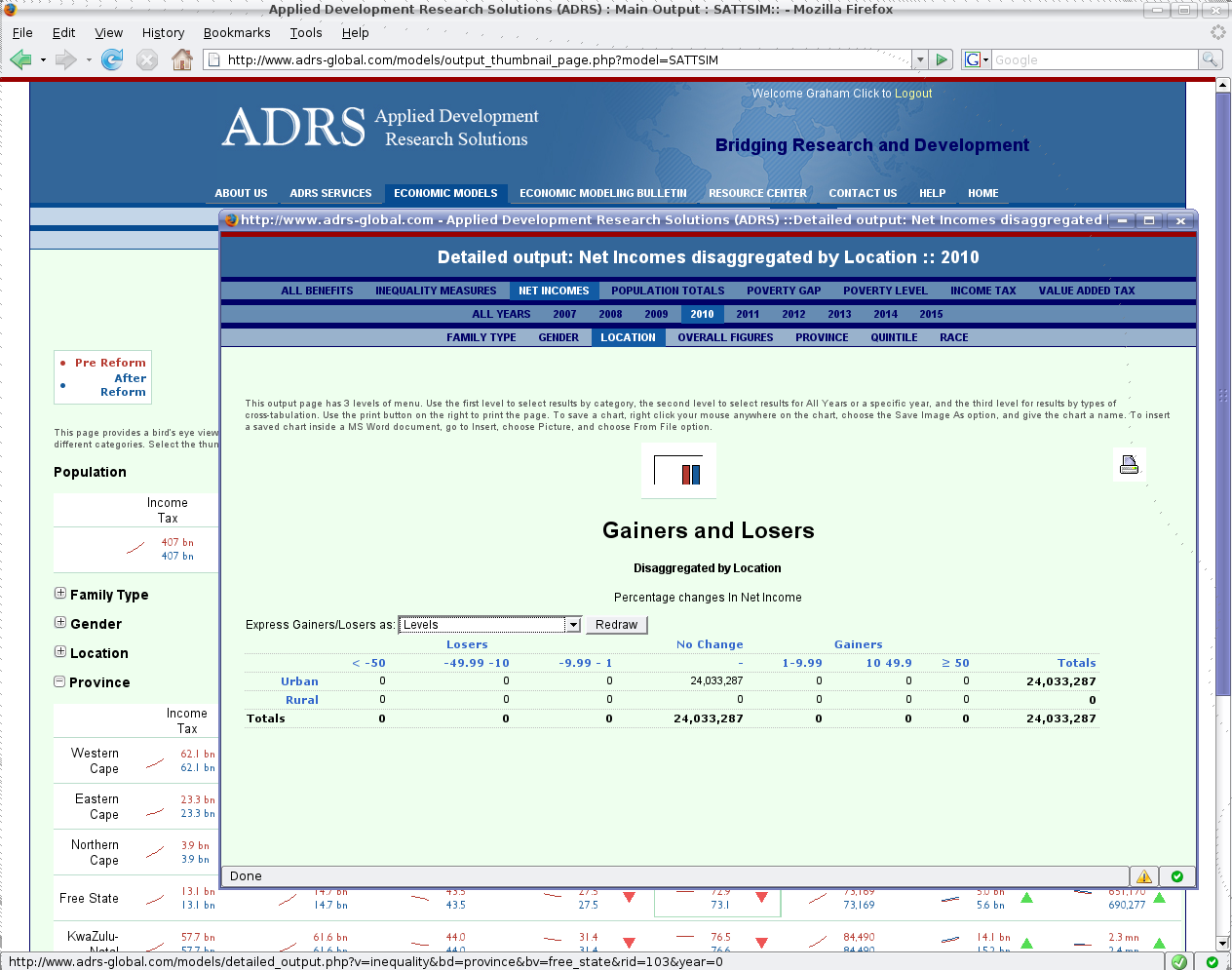Click the Urban row link
The height and width of the screenshot is (970, 1232).
299,681
